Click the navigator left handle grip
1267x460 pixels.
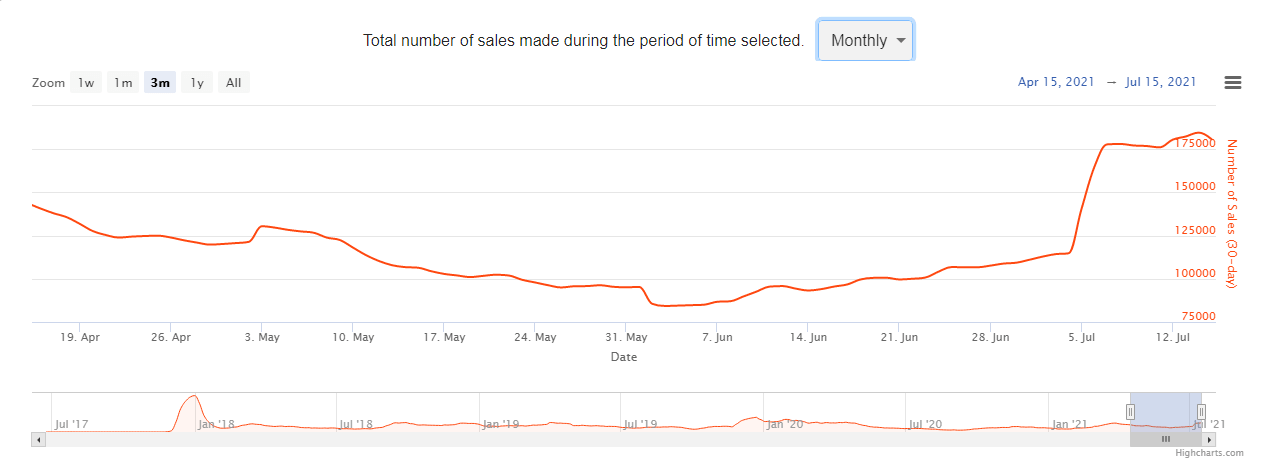tap(1130, 411)
